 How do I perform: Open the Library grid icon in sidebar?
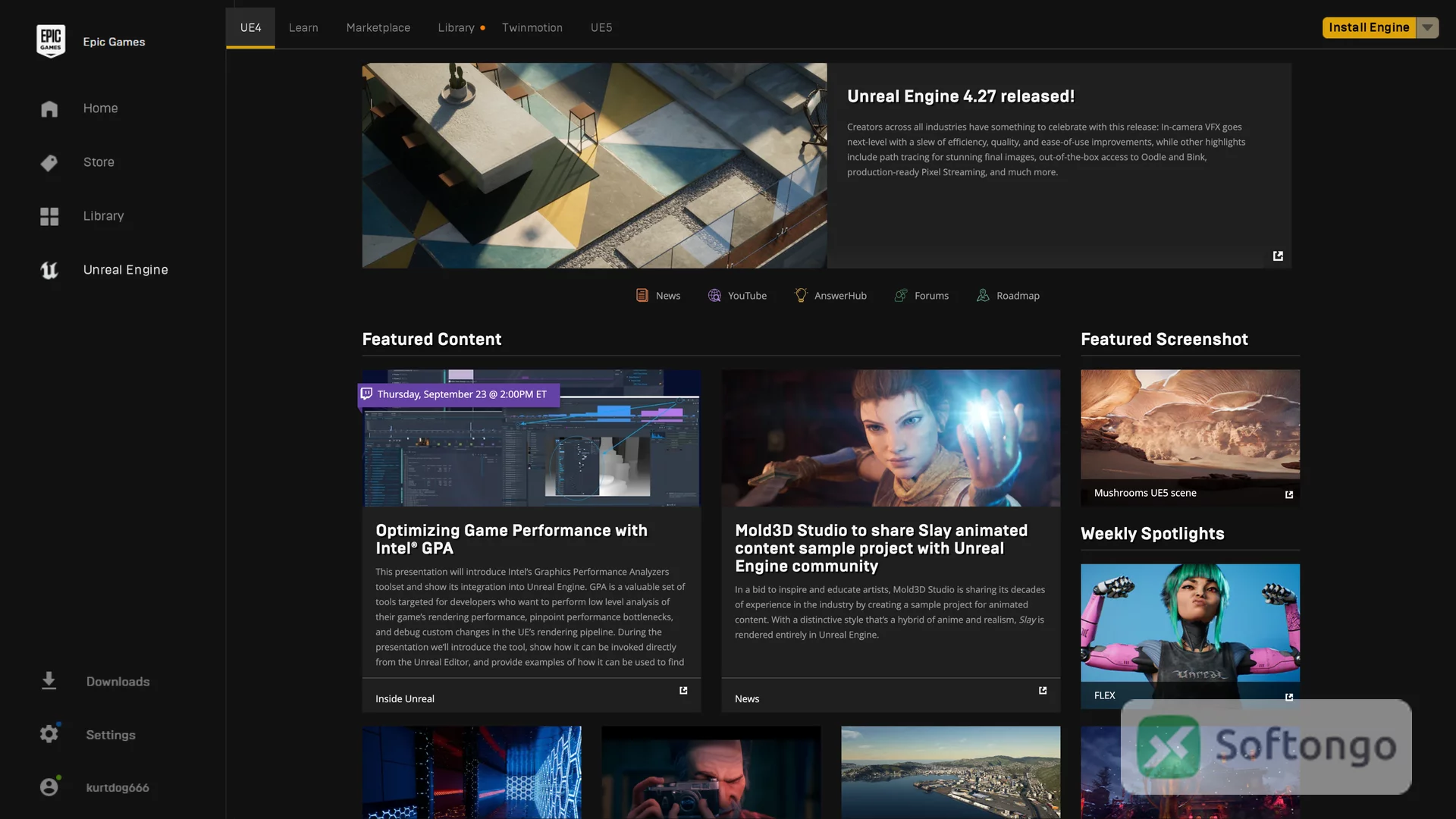pyautogui.click(x=49, y=216)
